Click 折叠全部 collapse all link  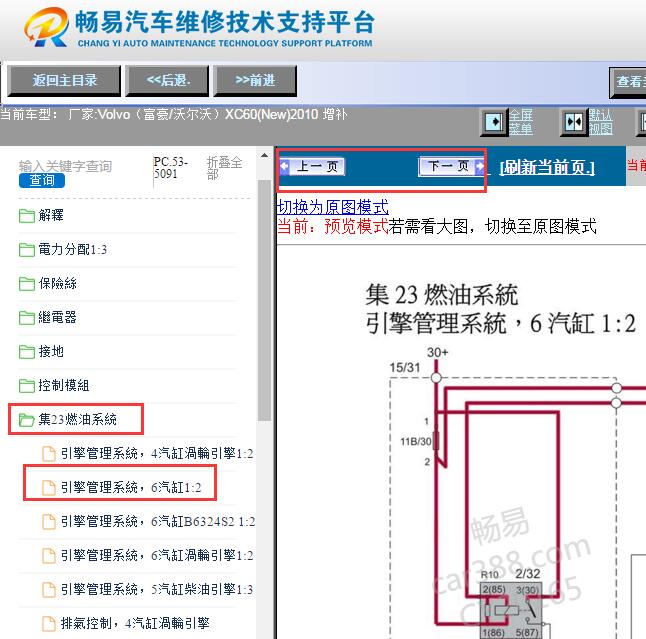click(x=224, y=168)
